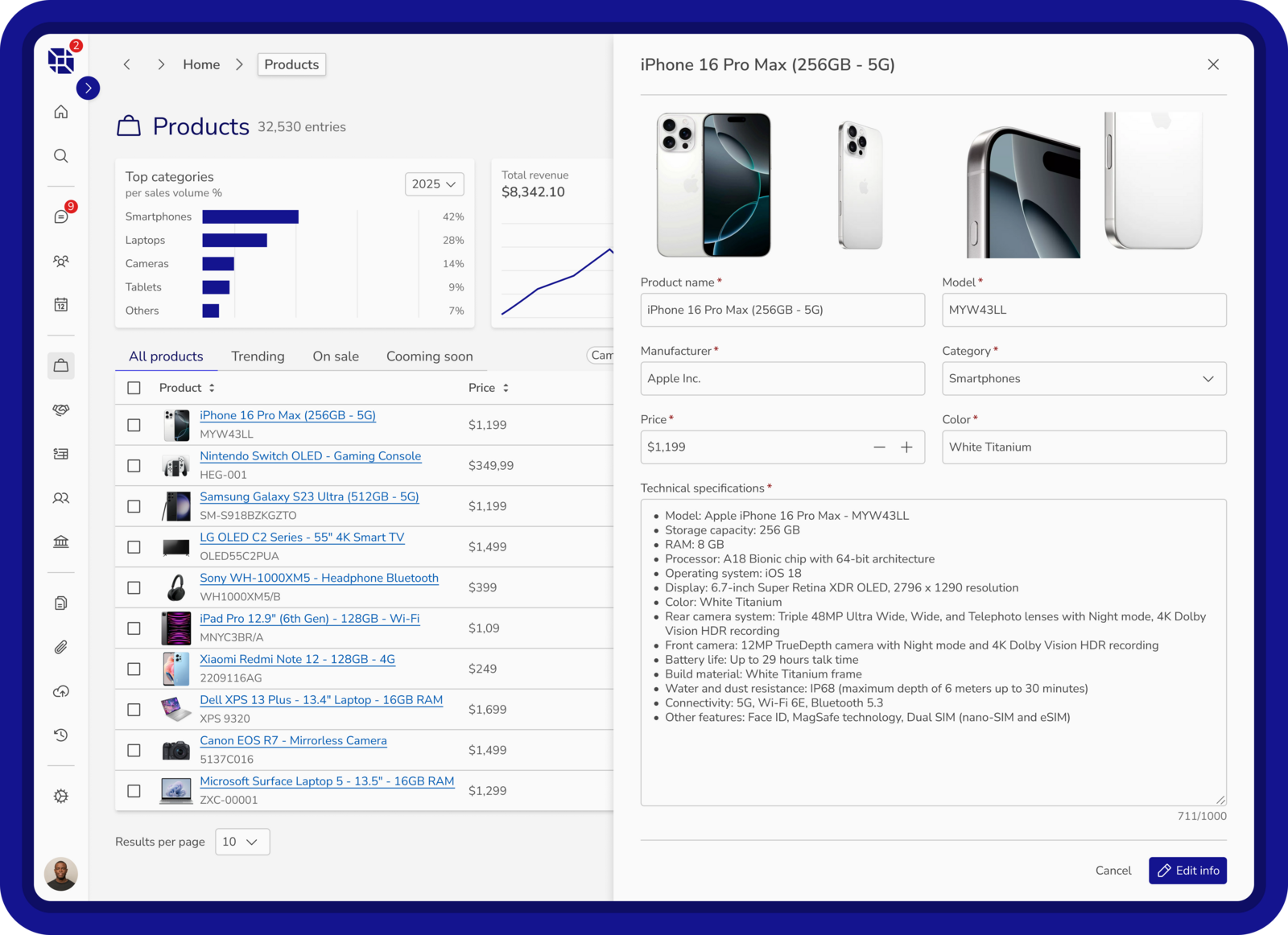Image resolution: width=1288 pixels, height=935 pixels.
Task: Open the team members sidebar icon
Action: [x=61, y=261]
